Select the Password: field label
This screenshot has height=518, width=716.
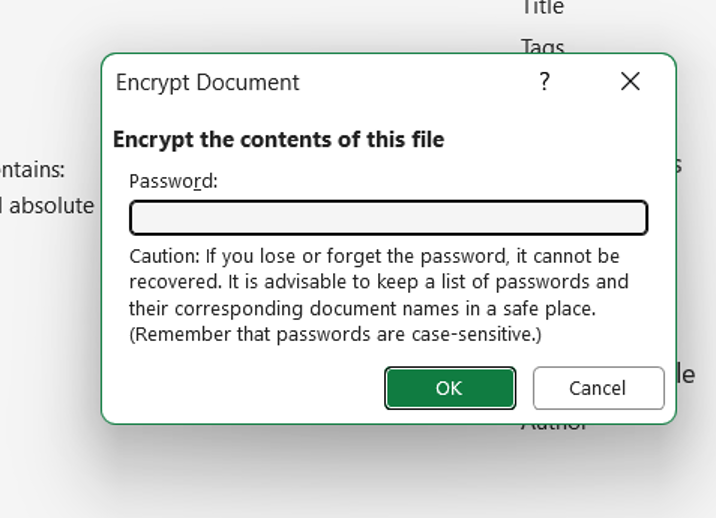(x=173, y=181)
